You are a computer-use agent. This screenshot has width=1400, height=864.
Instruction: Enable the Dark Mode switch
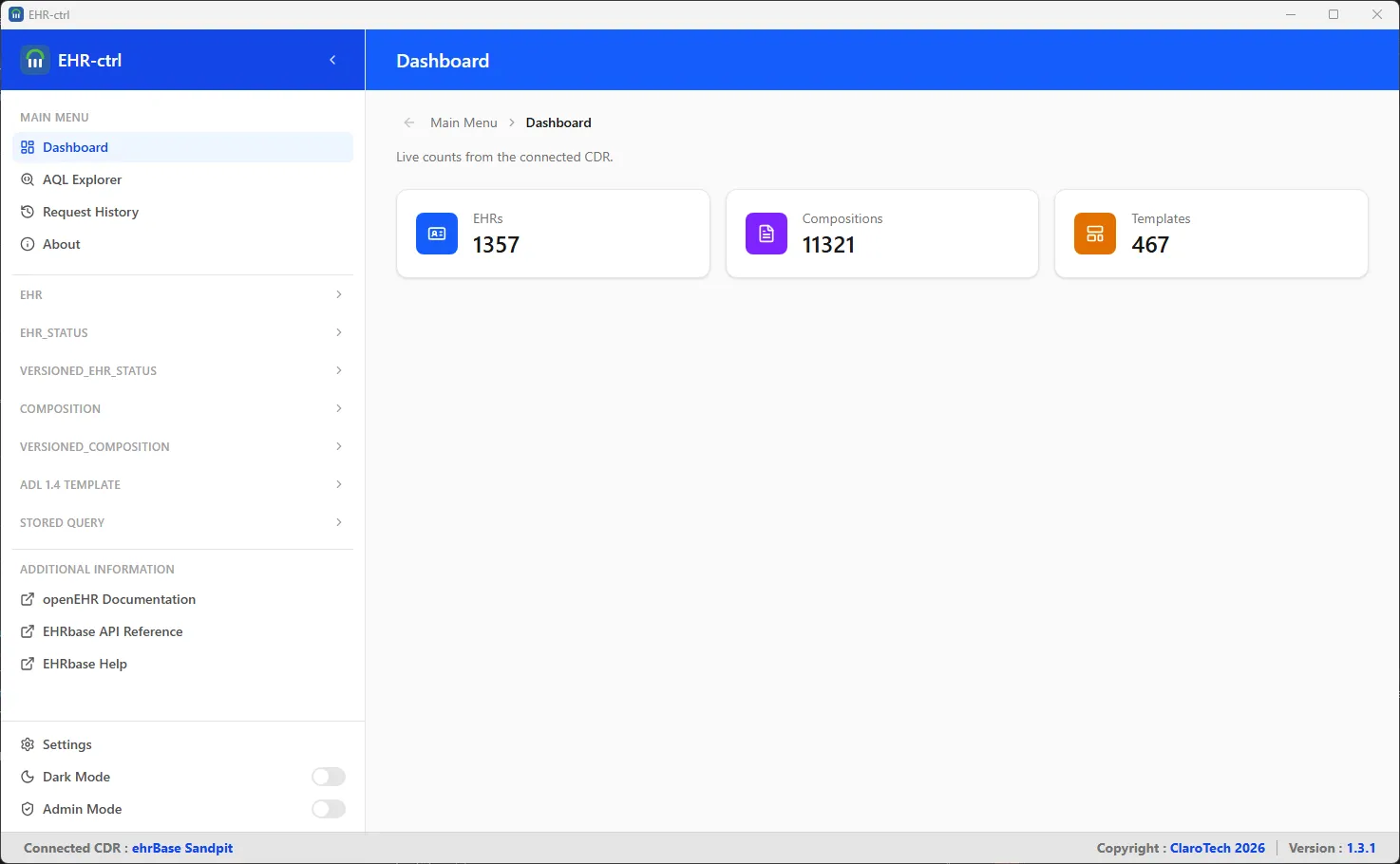[329, 777]
